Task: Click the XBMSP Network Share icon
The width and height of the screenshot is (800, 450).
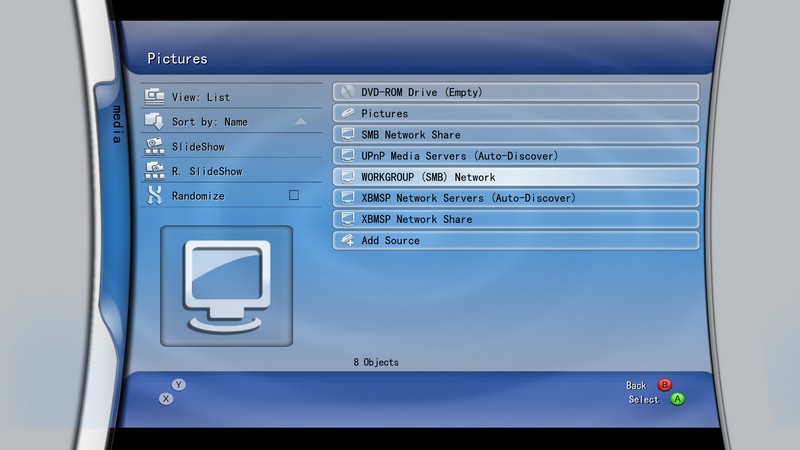Action: (x=347, y=219)
